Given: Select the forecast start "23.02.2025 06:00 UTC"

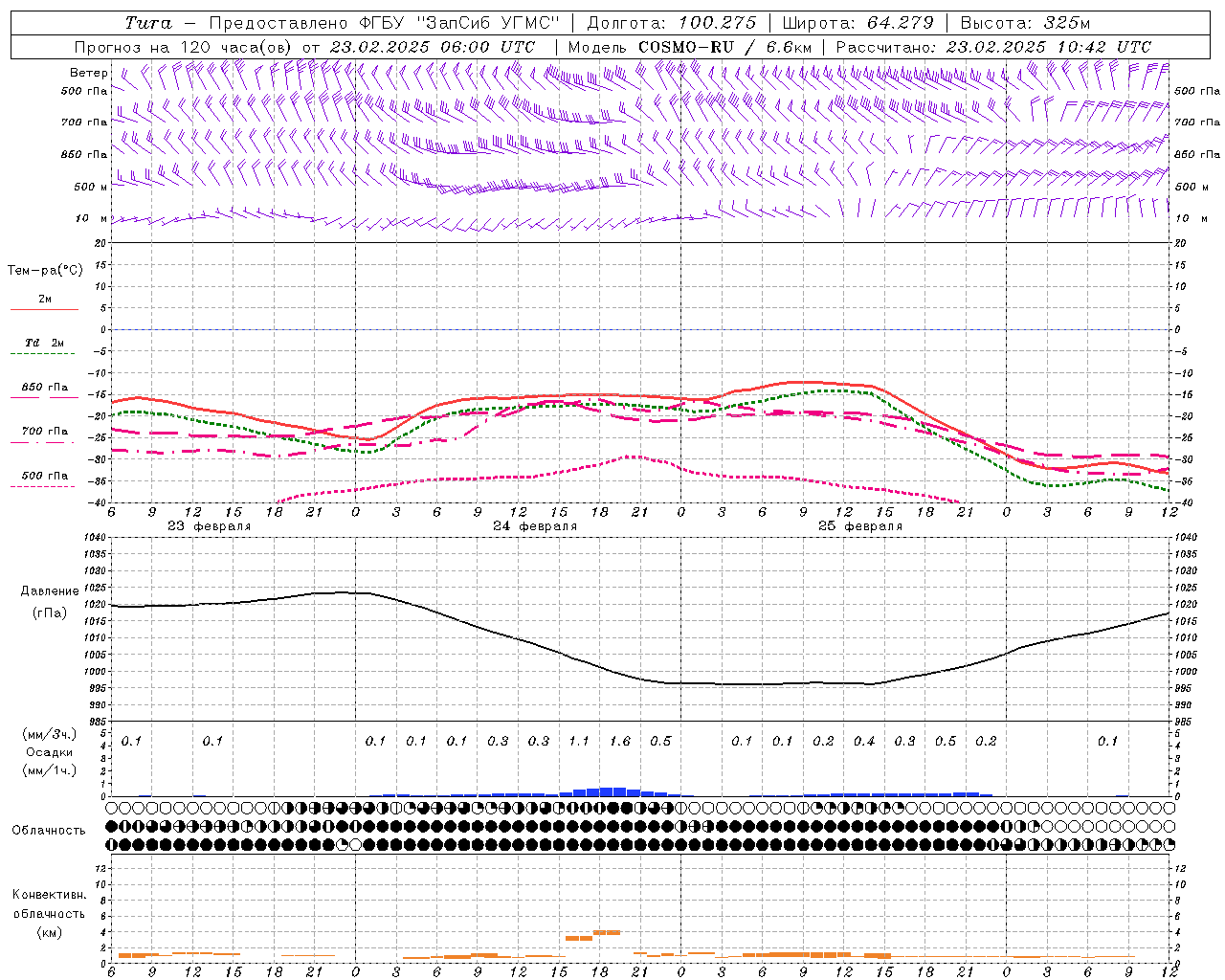Looking at the screenshot, I should [433, 47].
